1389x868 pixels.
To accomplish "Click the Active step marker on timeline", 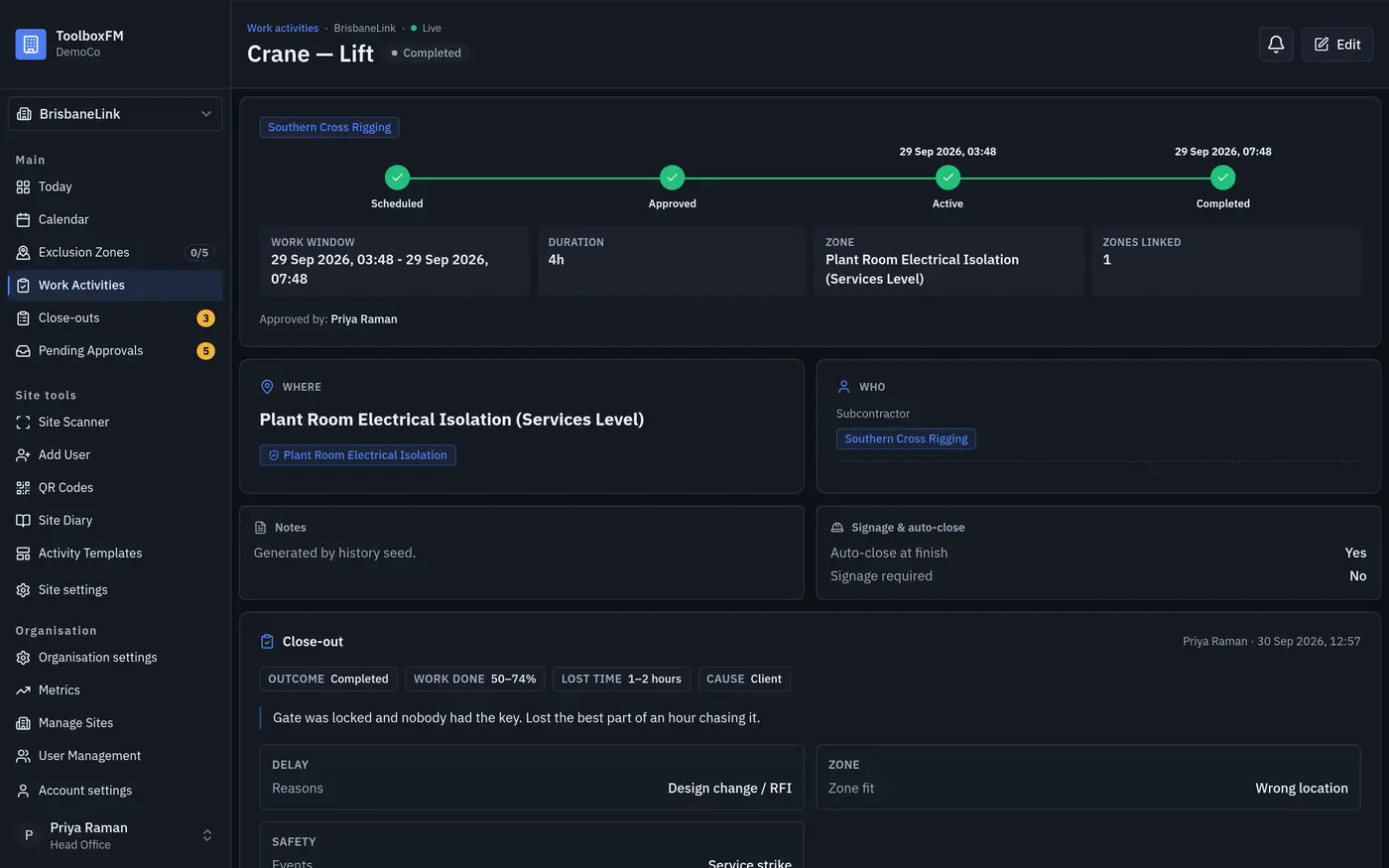I will 947,178.
